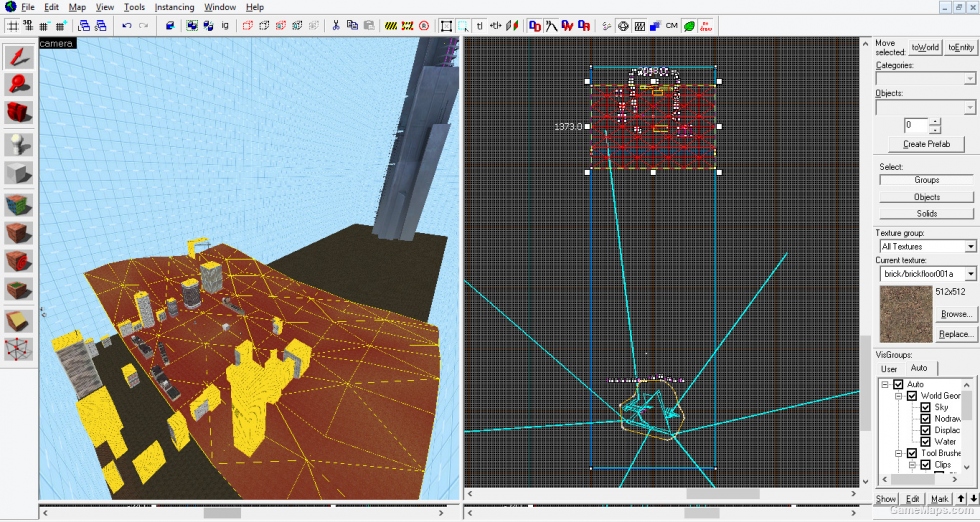Select the Apply Current Texture tool
This screenshot has height=522, width=980.
click(19, 233)
